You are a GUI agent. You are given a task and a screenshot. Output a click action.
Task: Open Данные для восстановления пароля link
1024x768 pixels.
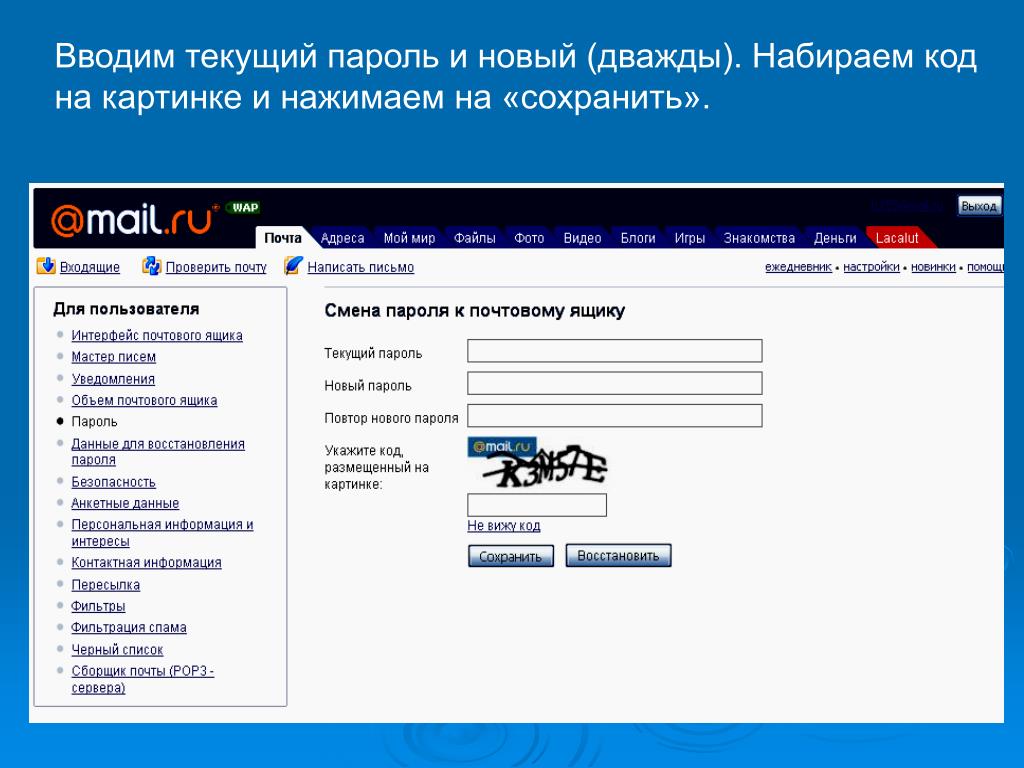pyautogui.click(x=158, y=452)
